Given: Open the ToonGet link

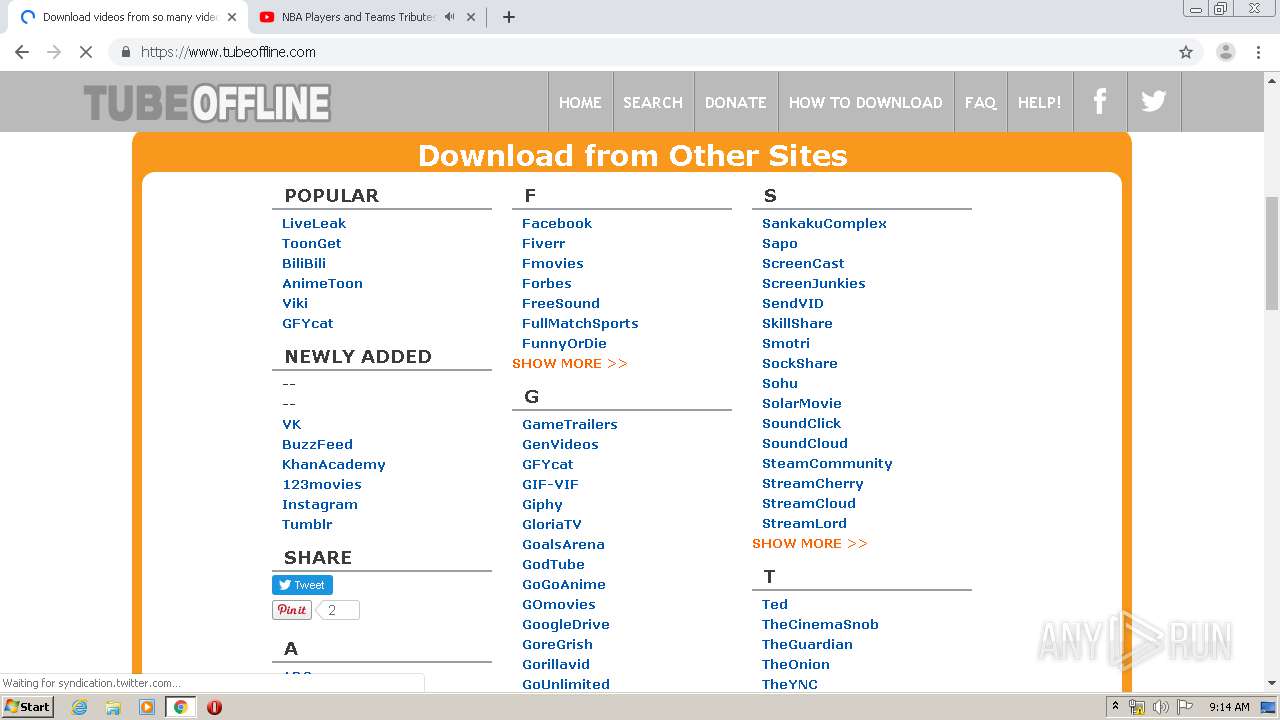Looking at the screenshot, I should 312,243.
